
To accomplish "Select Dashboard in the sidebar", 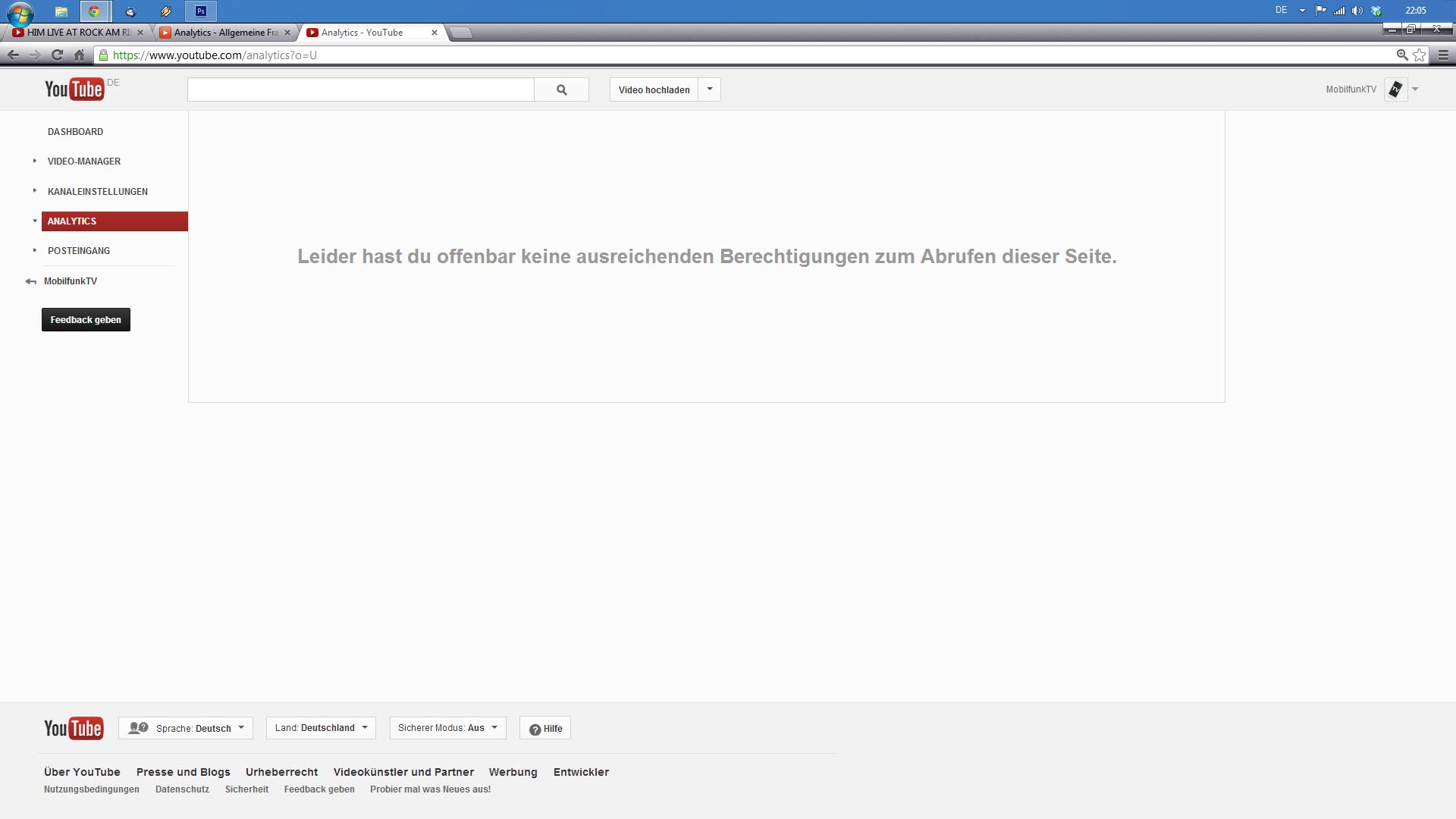I will 75,132.
